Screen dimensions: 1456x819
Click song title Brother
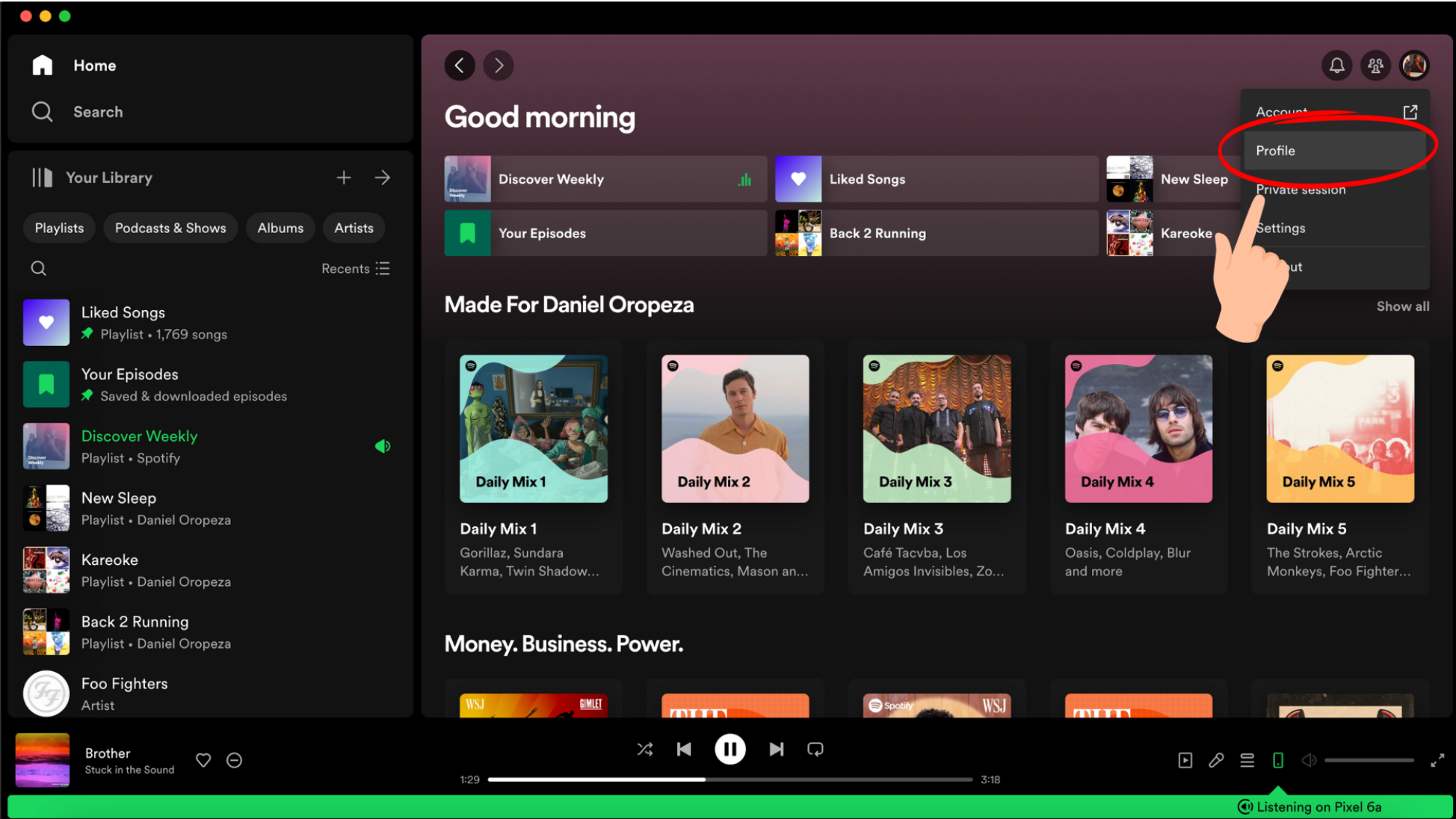(108, 753)
